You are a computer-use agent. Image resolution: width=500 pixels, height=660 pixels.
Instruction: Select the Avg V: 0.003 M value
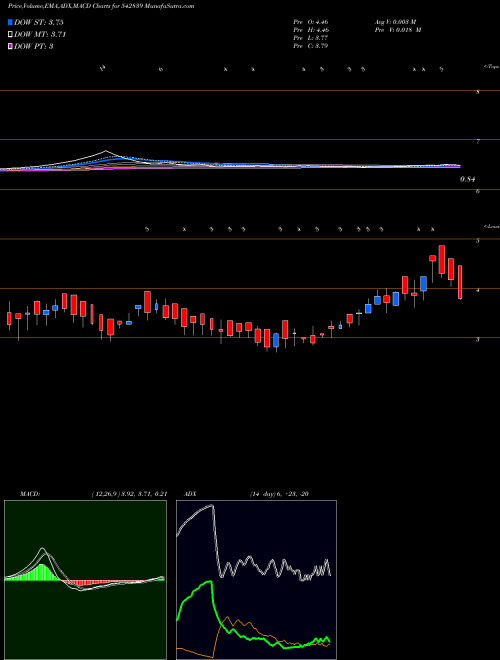point(398,22)
